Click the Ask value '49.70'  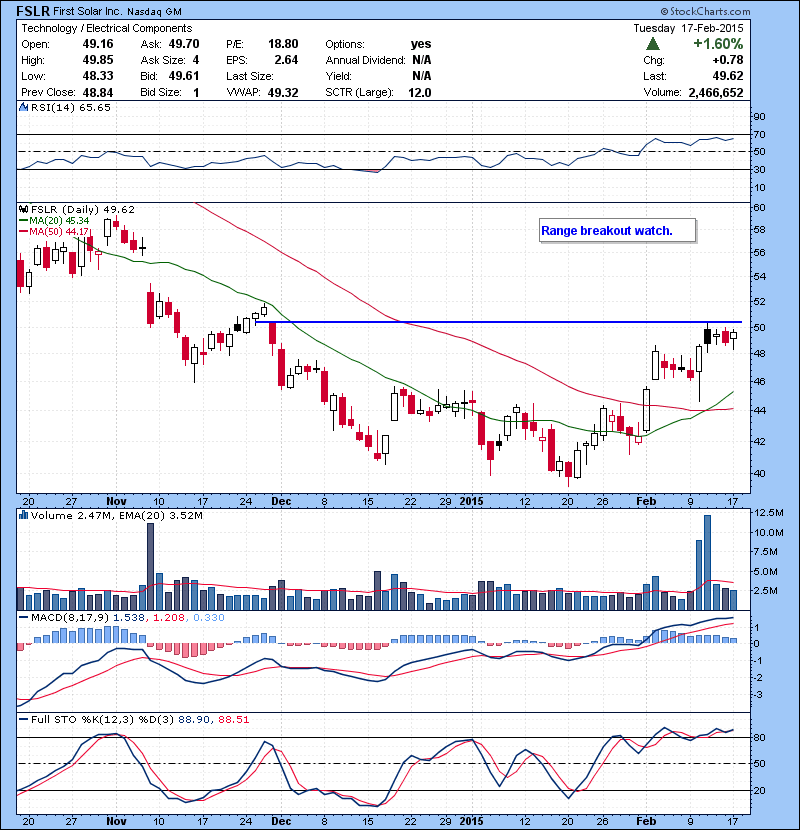point(184,44)
